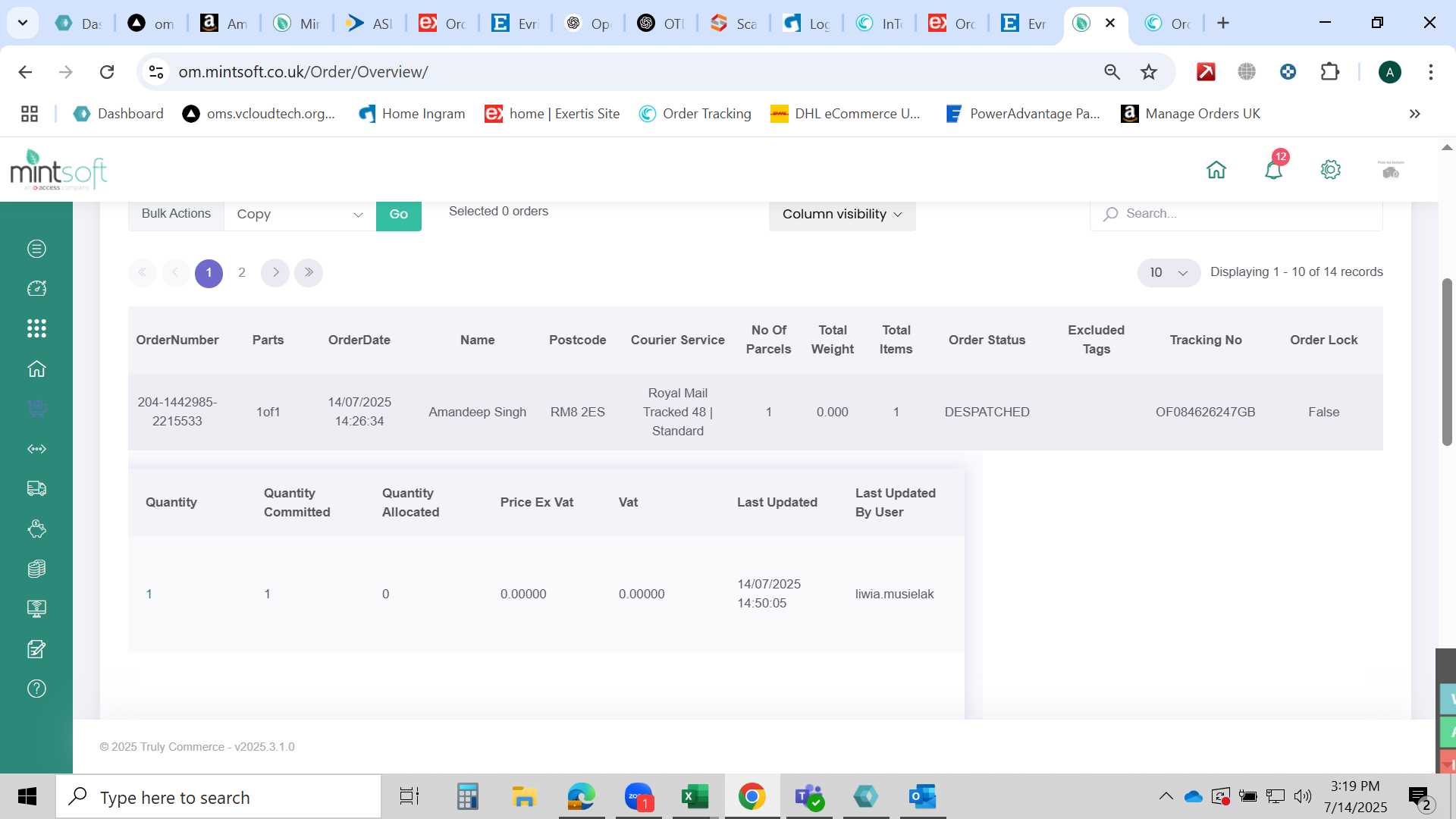
Task: Open Calculator from the taskbar
Action: (x=467, y=797)
